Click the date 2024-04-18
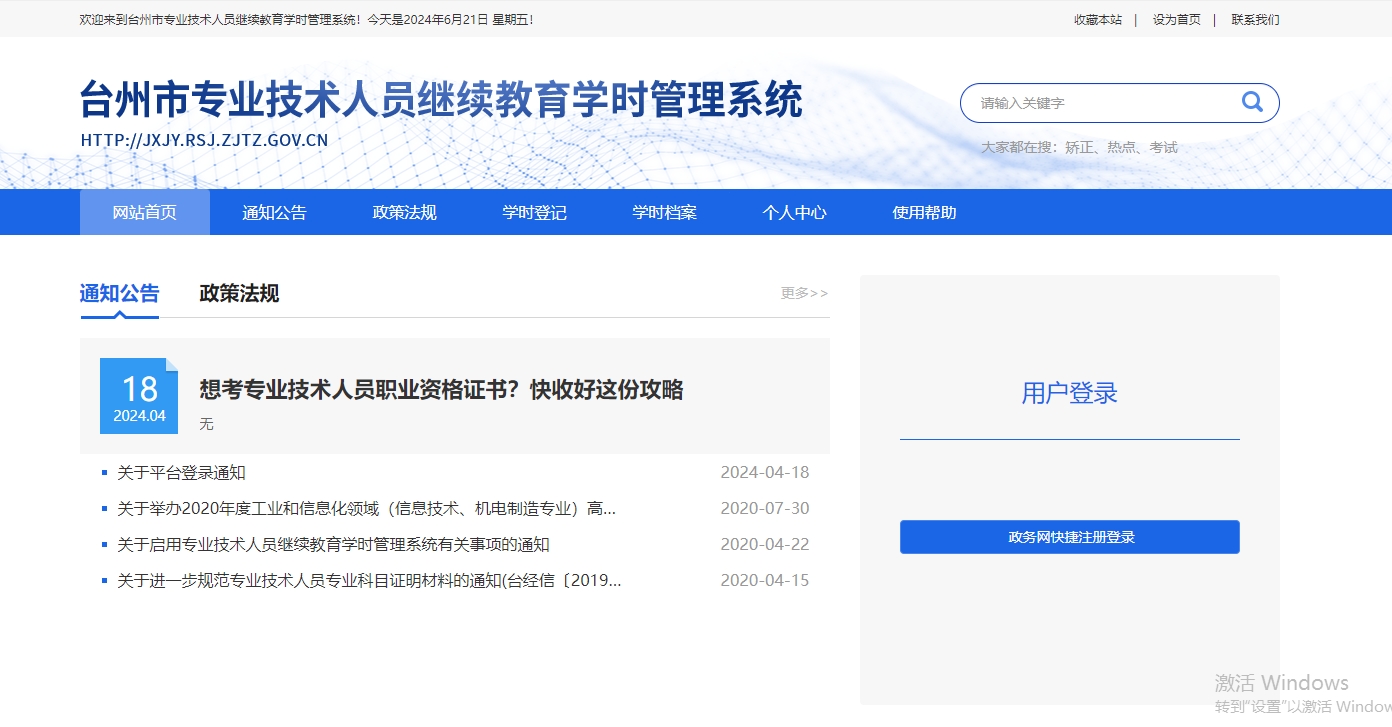Screen dimensions: 1392x727 pyautogui.click(x=765, y=472)
